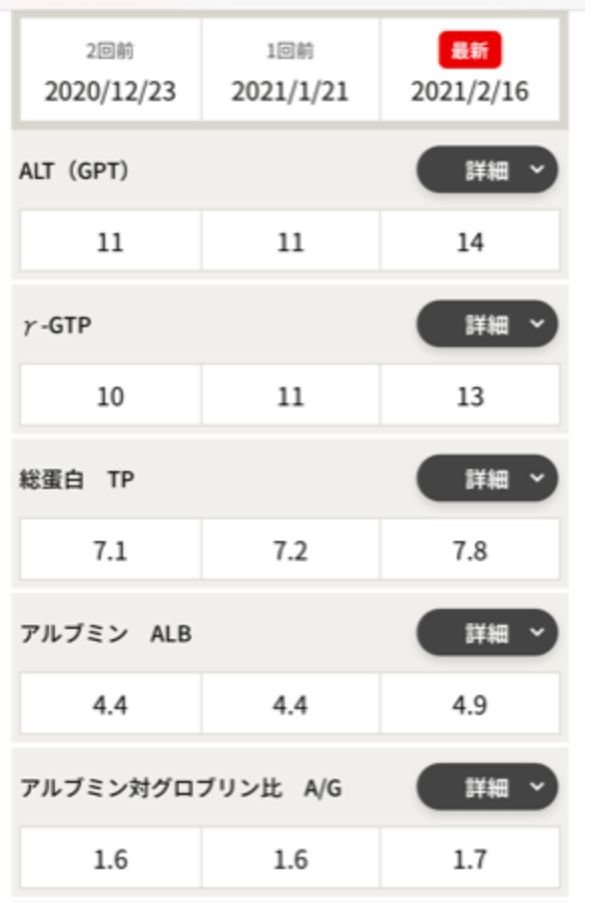The height and width of the screenshot is (902, 605).
Task: Click the chevron icon in 総蛋白 TP 詳細 button
Action: click(537, 478)
